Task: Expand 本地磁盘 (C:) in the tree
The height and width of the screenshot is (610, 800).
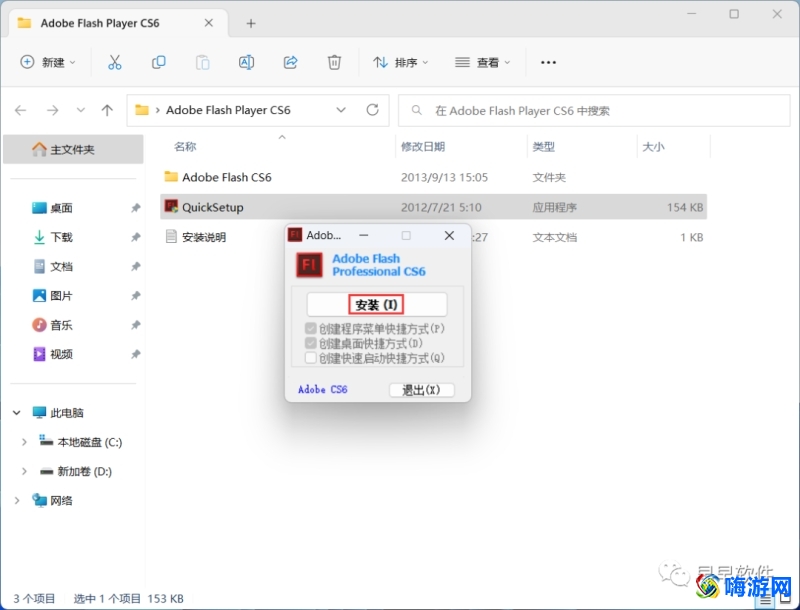Action: coord(24,442)
